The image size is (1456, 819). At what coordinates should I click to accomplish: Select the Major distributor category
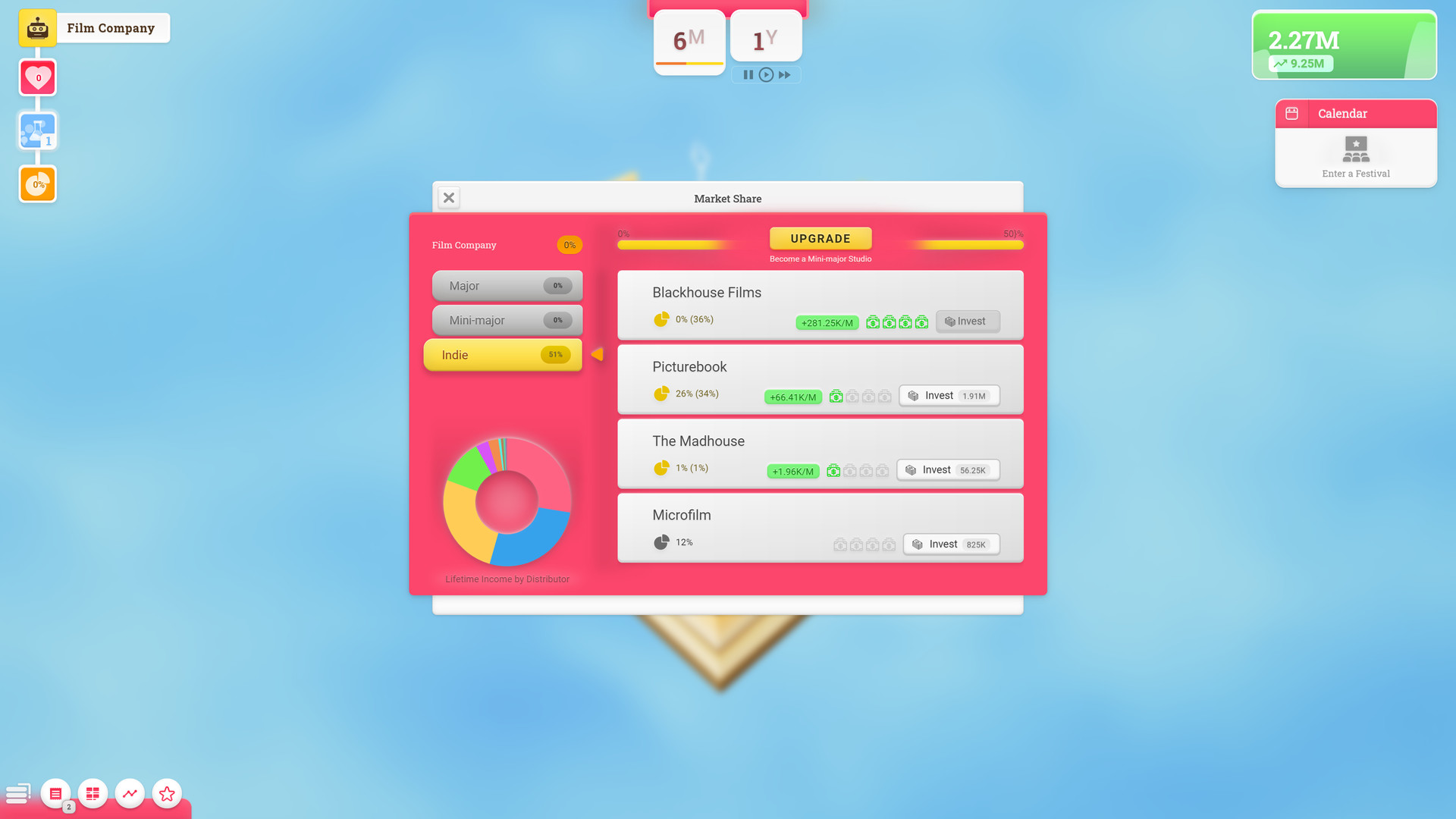(506, 286)
